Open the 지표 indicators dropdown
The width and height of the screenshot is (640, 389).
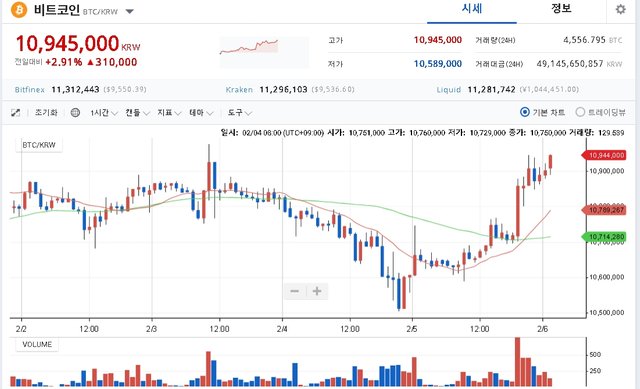[169, 113]
